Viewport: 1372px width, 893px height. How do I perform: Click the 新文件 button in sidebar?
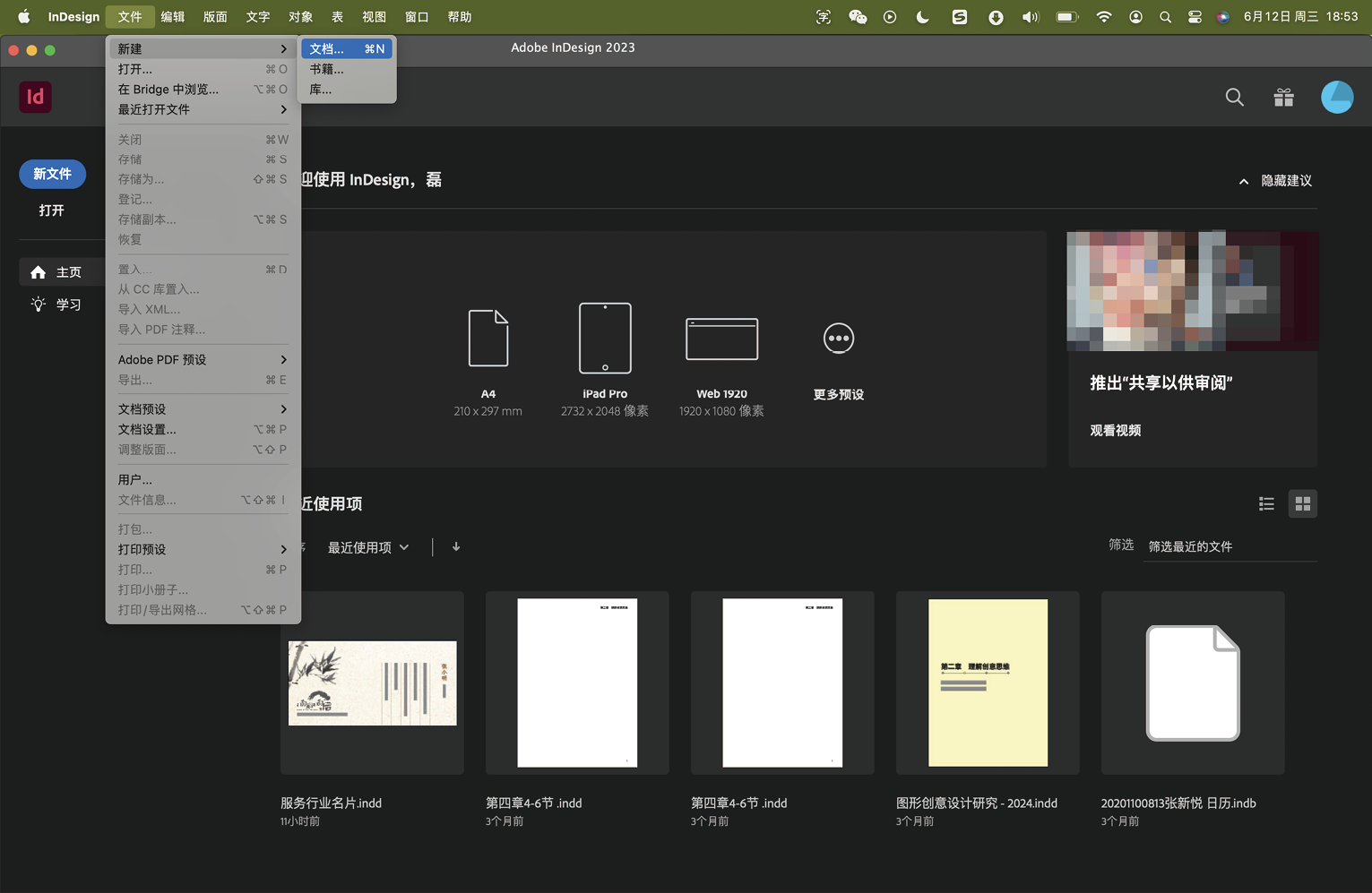pos(52,174)
